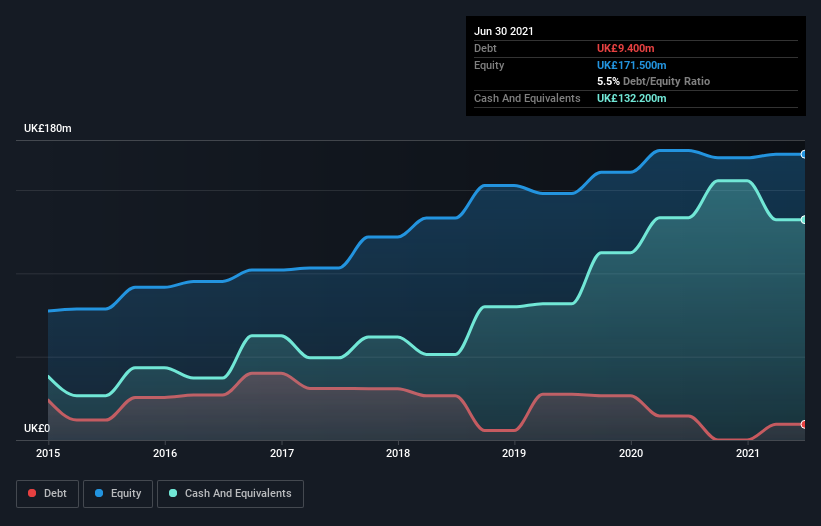Toggle the Equity series legend button
Viewport: 821px width, 526px height.
pyautogui.click(x=118, y=494)
